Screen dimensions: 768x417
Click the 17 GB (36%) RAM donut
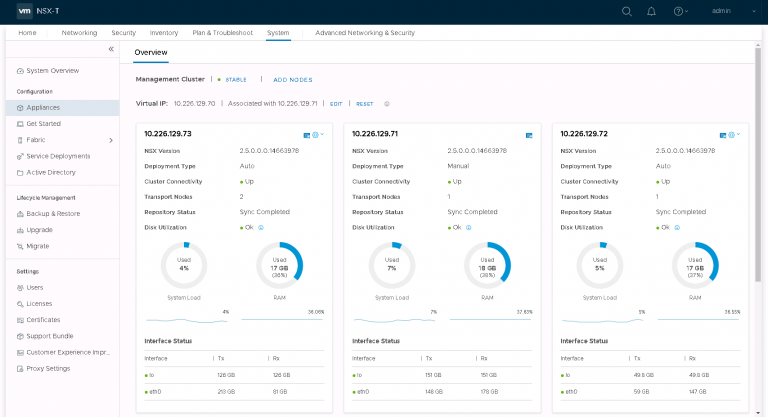pos(280,265)
